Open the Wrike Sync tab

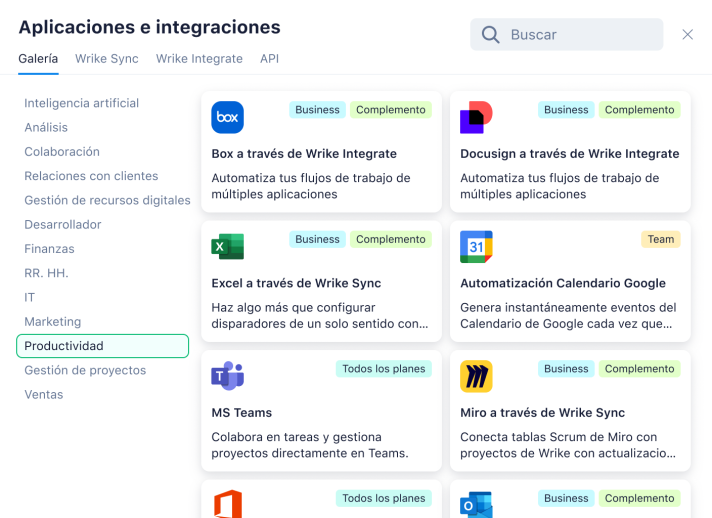point(107,59)
